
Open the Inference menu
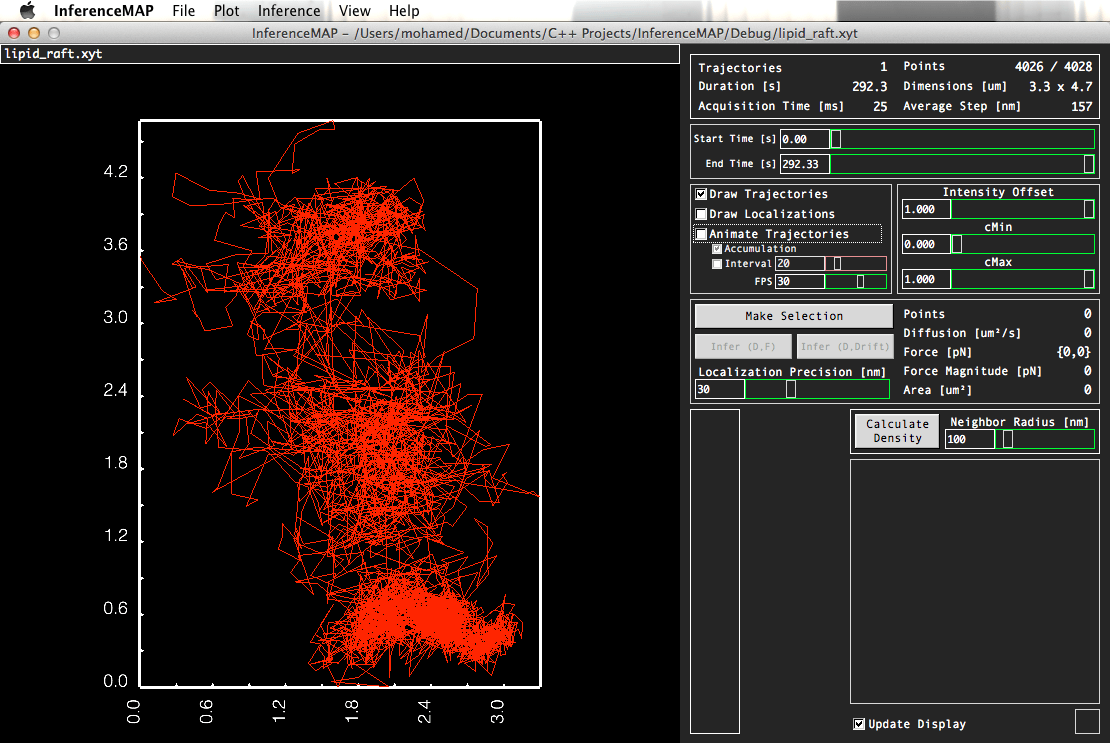[x=289, y=11]
